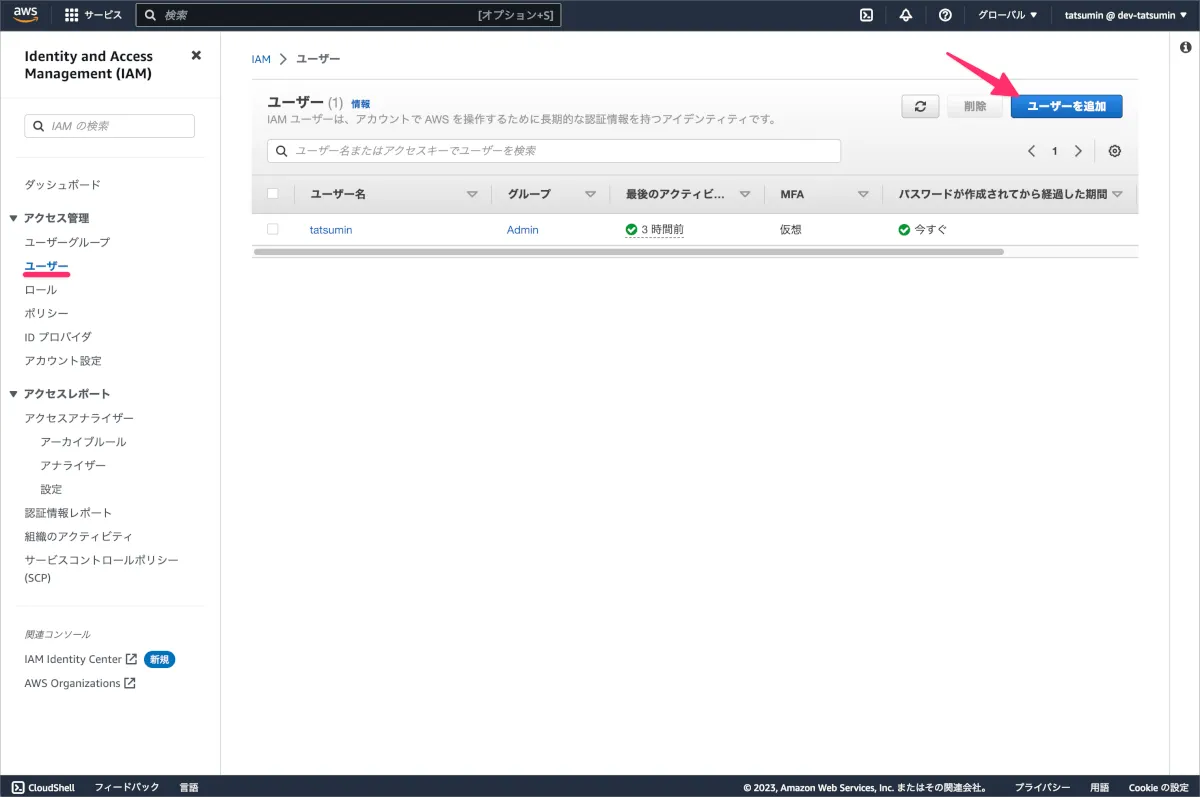Open Cookie の設定 footer link
The height and width of the screenshot is (797, 1200).
tap(1158, 787)
